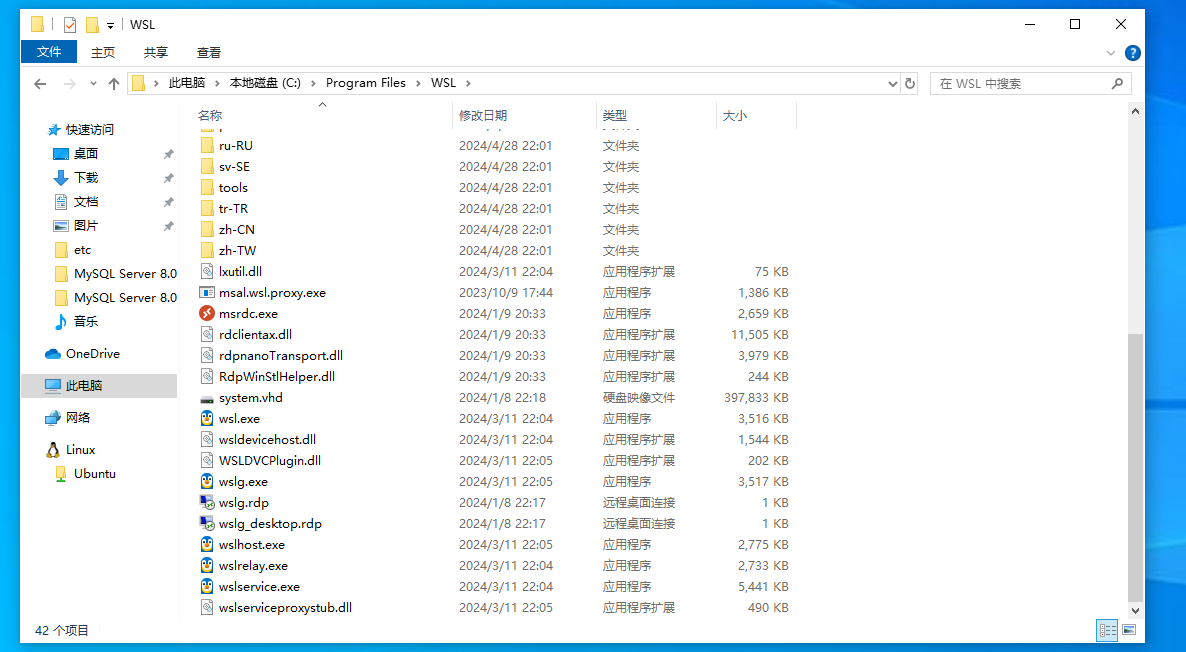The height and width of the screenshot is (652, 1186).
Task: Open Linux penguin entry in navigation pane
Action: 70,449
